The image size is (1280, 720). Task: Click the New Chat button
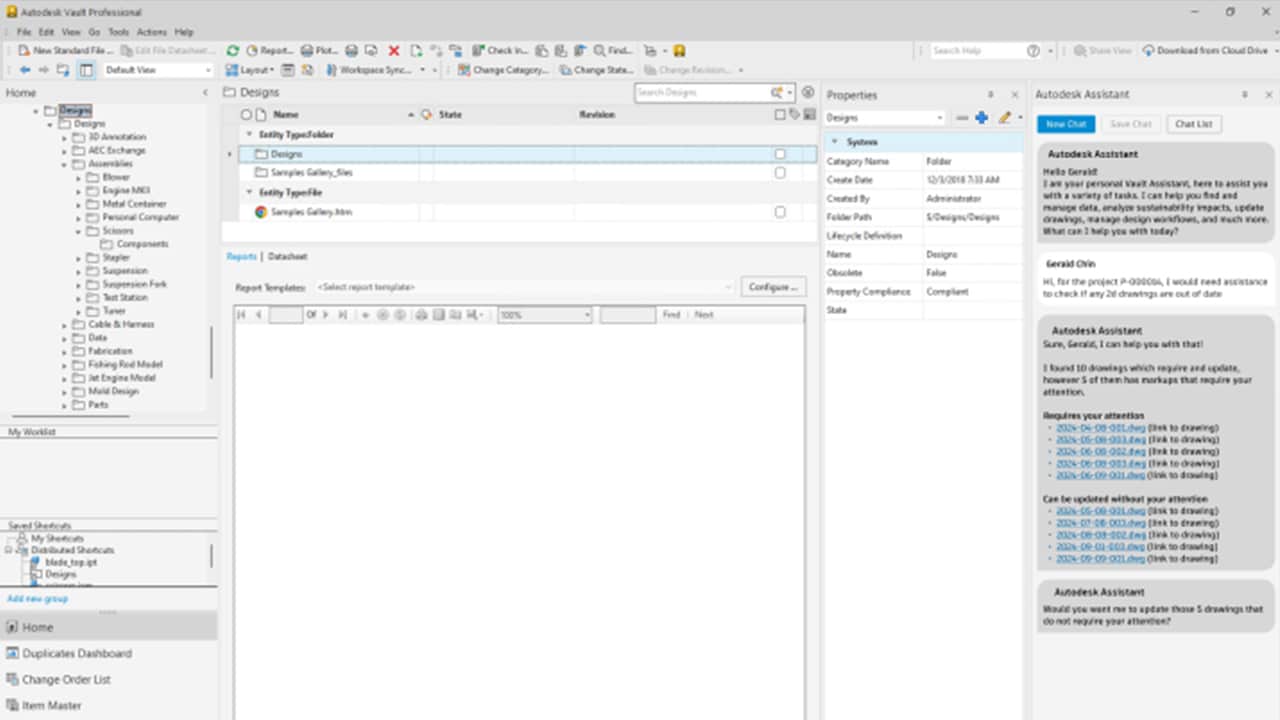click(x=1065, y=124)
